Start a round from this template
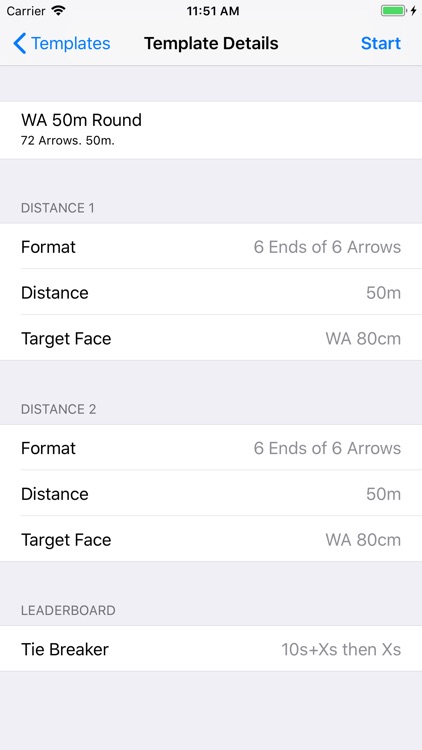This screenshot has height=750, width=422. point(381,44)
